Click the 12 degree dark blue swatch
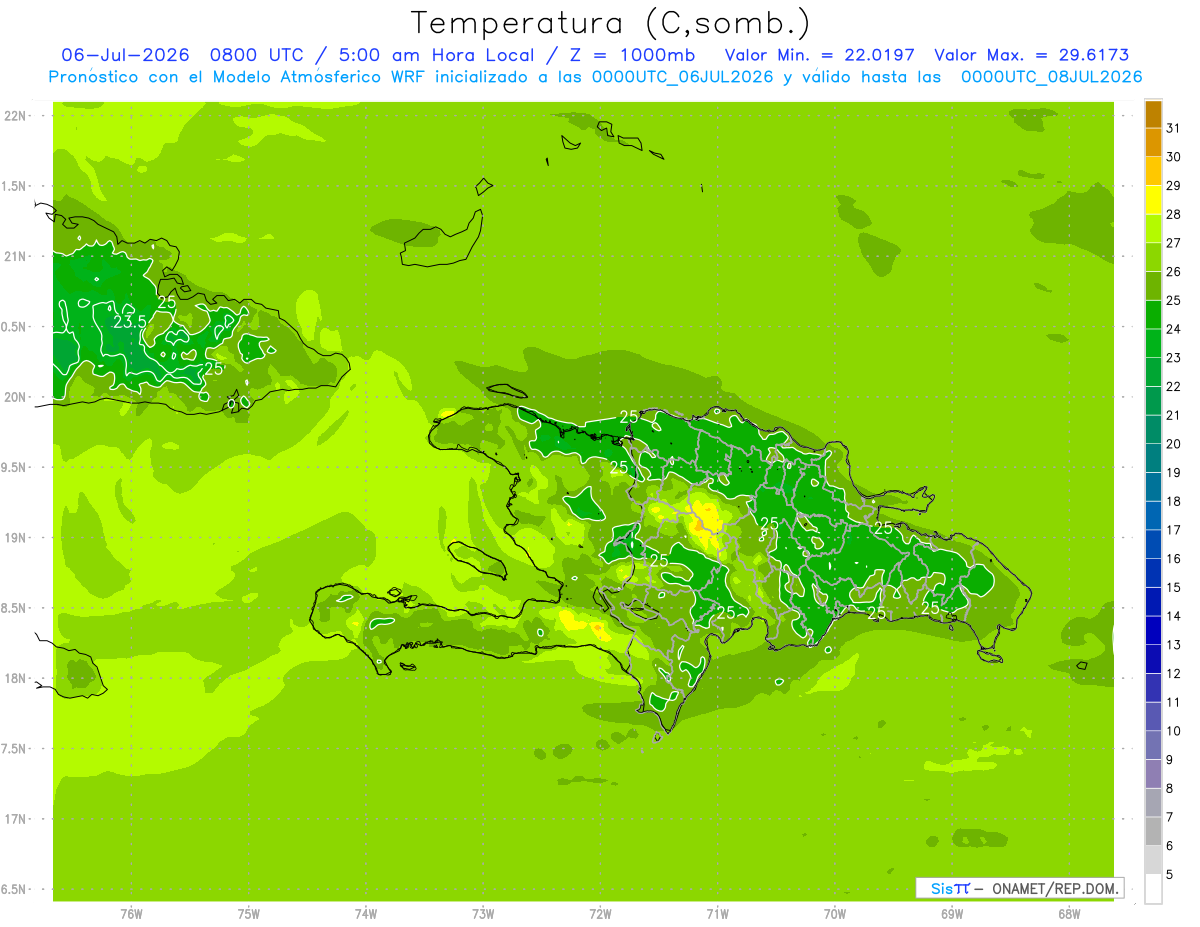Screen dimensions: 1200x927 (x=1153, y=660)
